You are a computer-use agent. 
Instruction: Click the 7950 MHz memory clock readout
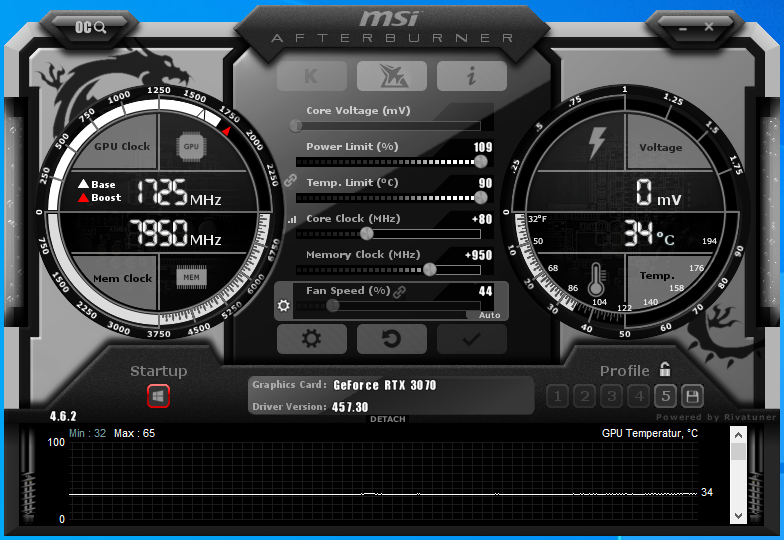(175, 233)
